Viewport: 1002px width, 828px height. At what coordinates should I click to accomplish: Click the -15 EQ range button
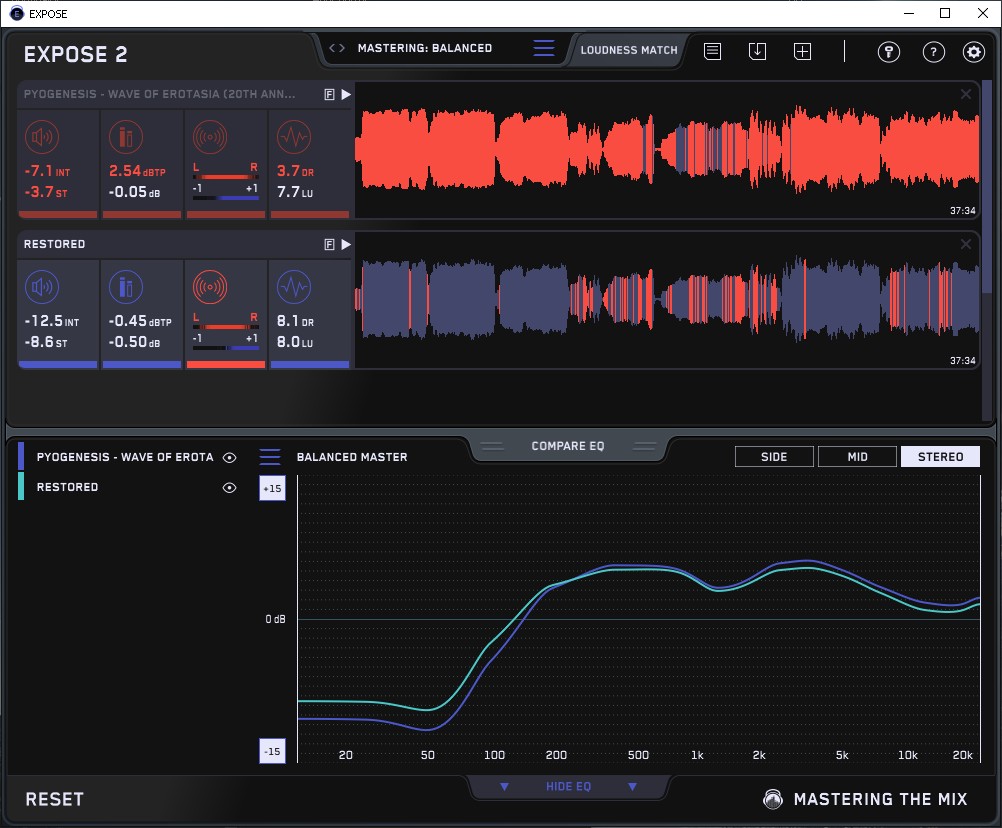272,751
